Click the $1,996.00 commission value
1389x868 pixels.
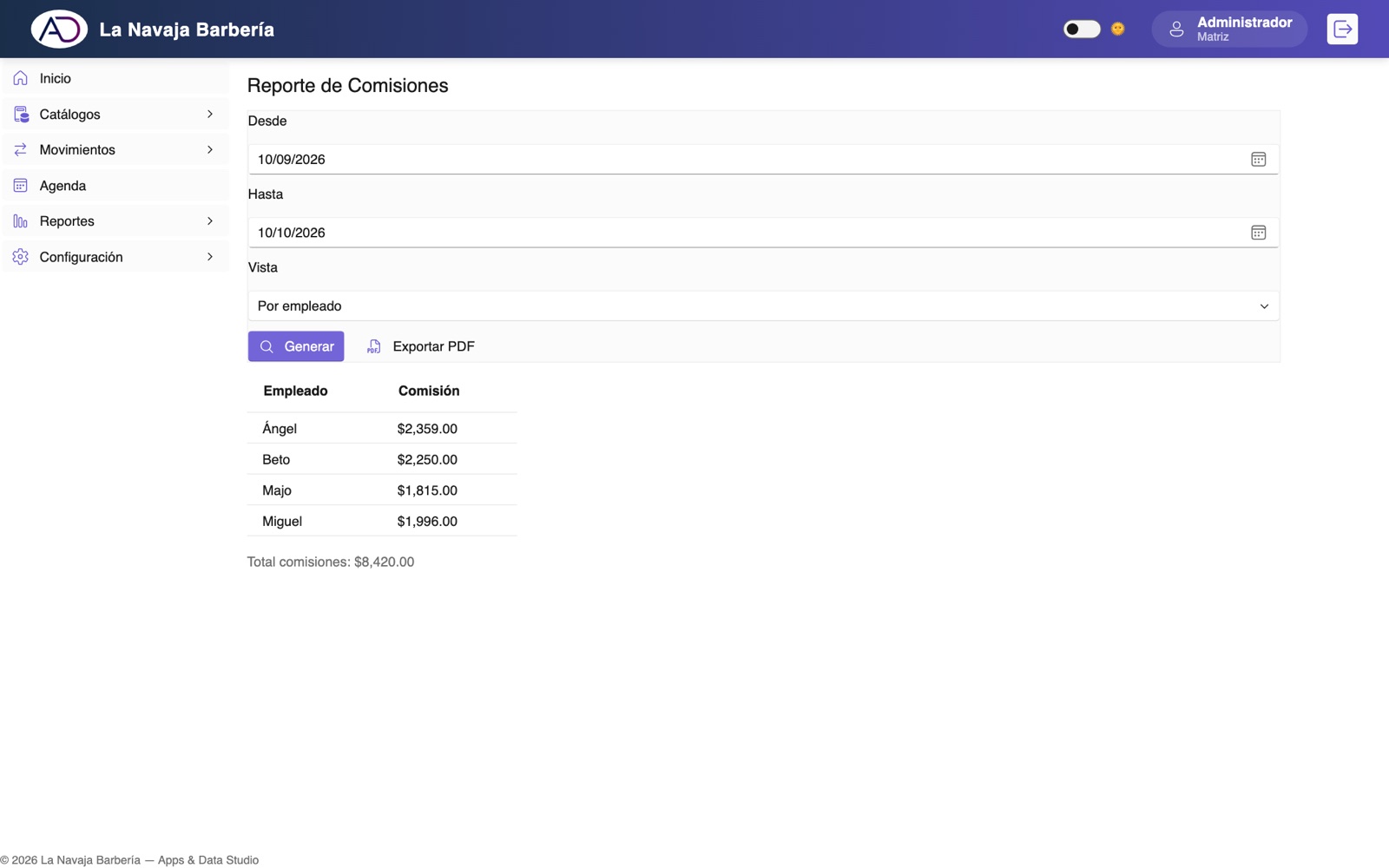tap(427, 522)
